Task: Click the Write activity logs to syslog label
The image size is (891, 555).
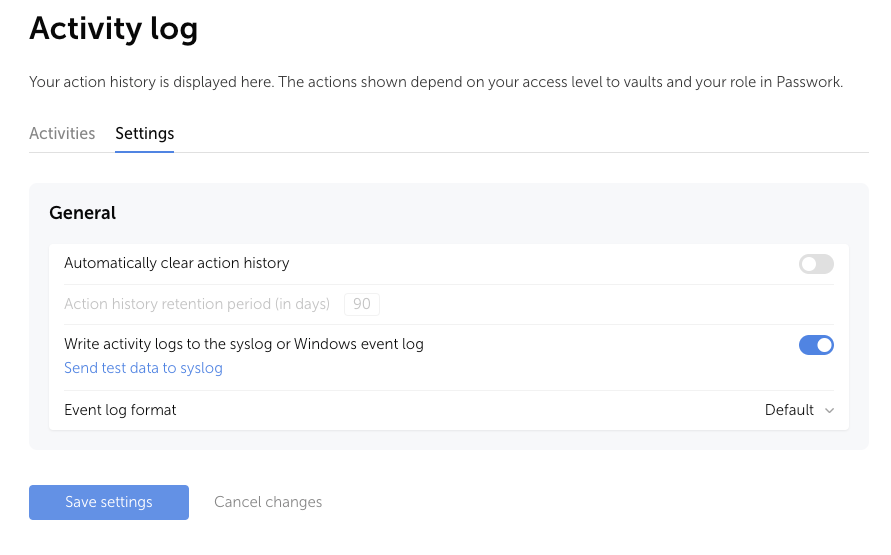Action: click(243, 344)
